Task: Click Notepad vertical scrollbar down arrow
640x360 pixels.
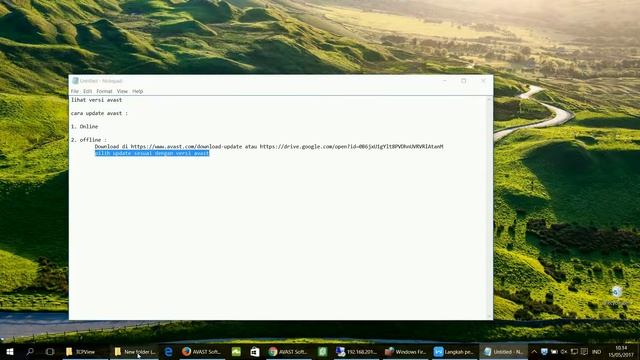Action: 489,316
